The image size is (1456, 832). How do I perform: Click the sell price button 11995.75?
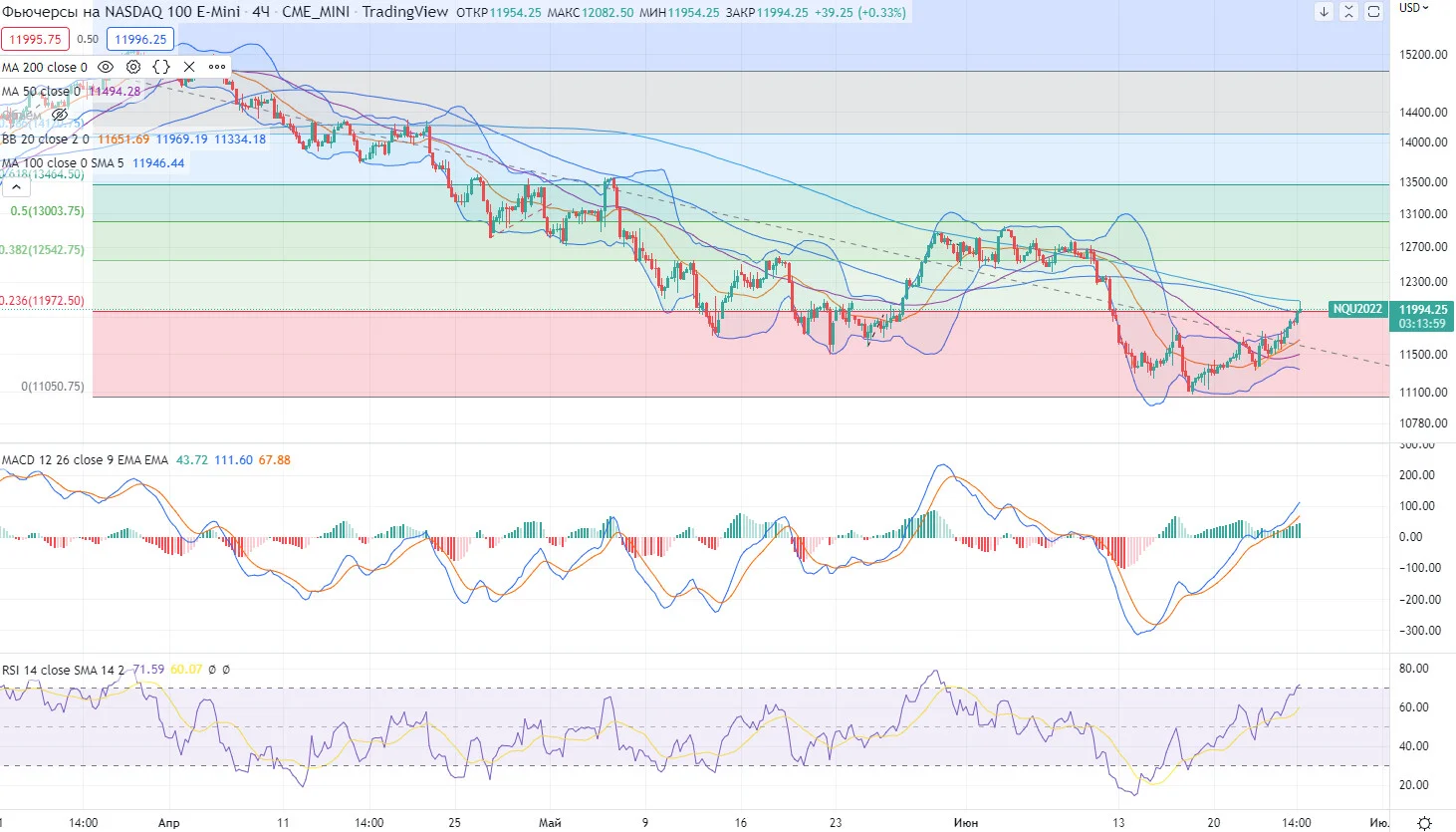[35, 40]
